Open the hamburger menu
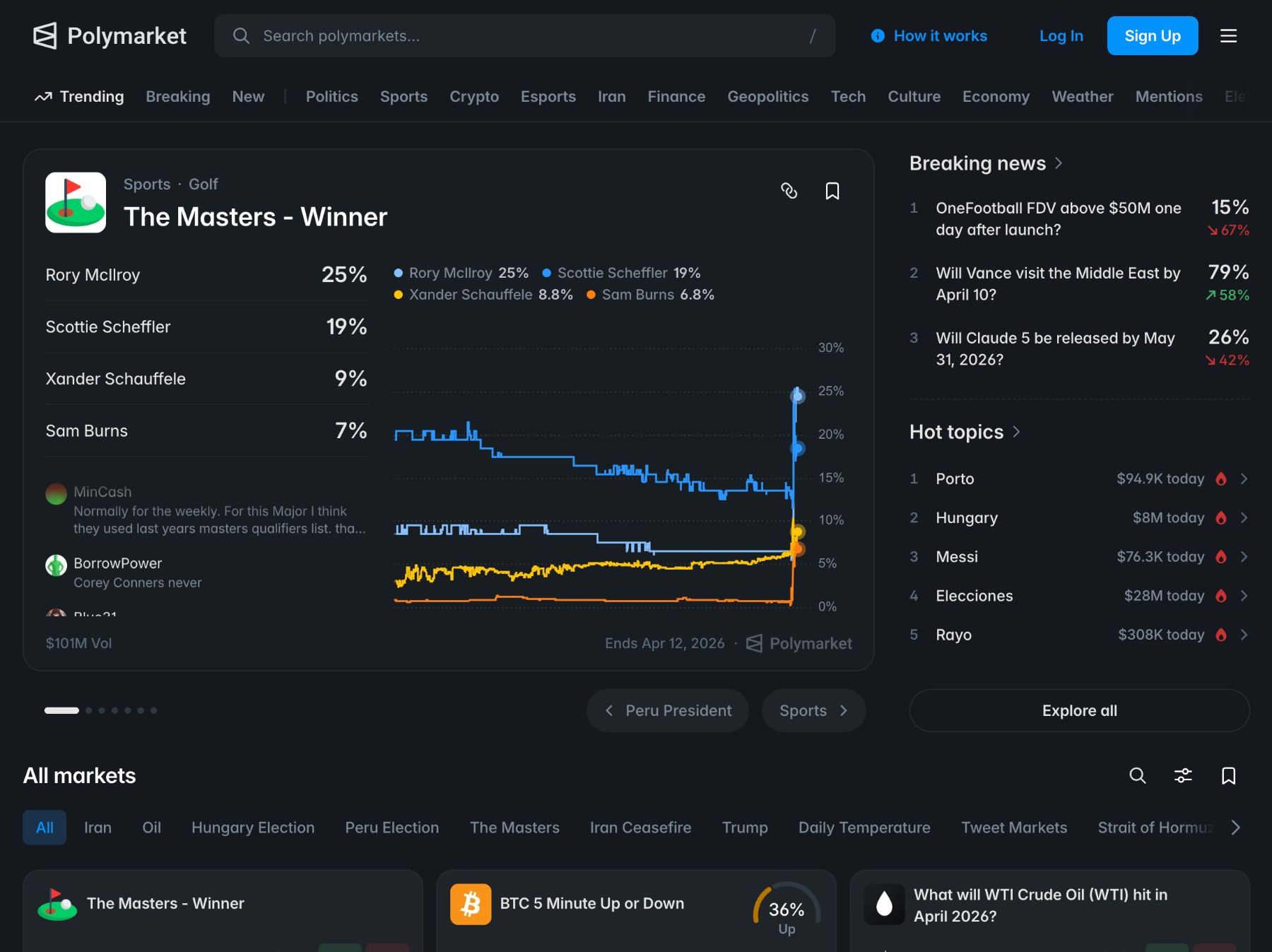Image resolution: width=1272 pixels, height=952 pixels. [x=1228, y=36]
